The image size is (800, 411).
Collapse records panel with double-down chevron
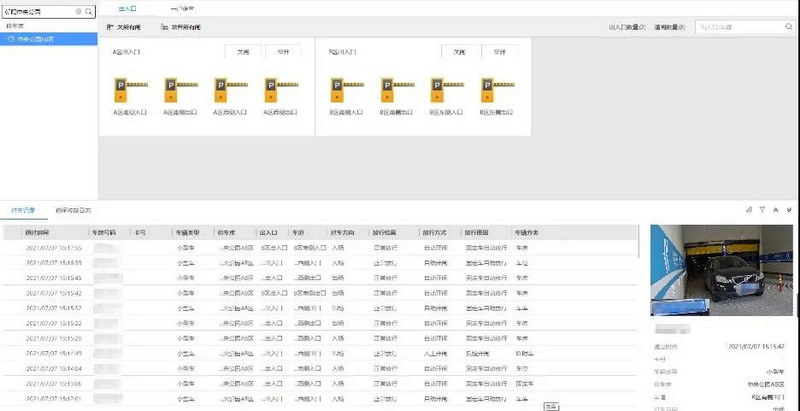790,210
